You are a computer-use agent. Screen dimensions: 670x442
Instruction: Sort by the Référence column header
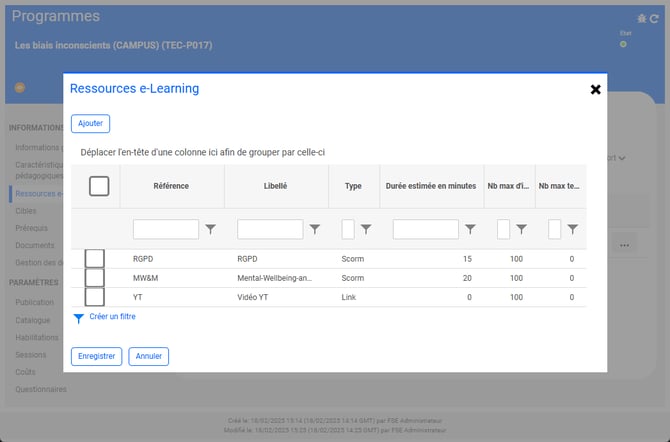coord(171,186)
